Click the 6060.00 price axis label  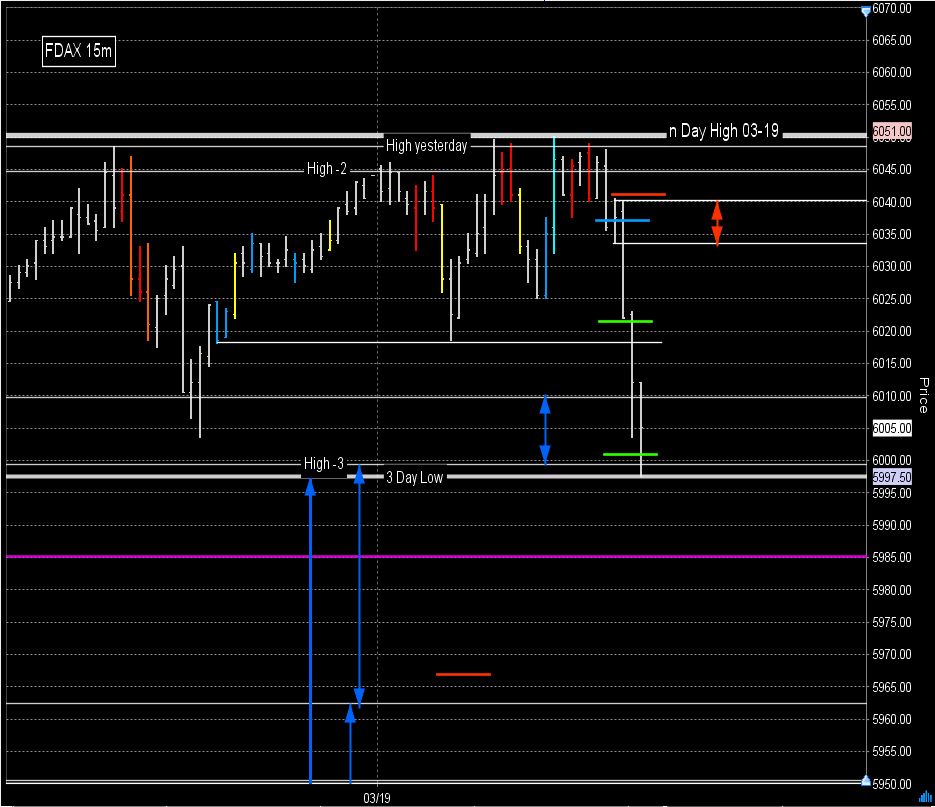[x=892, y=73]
